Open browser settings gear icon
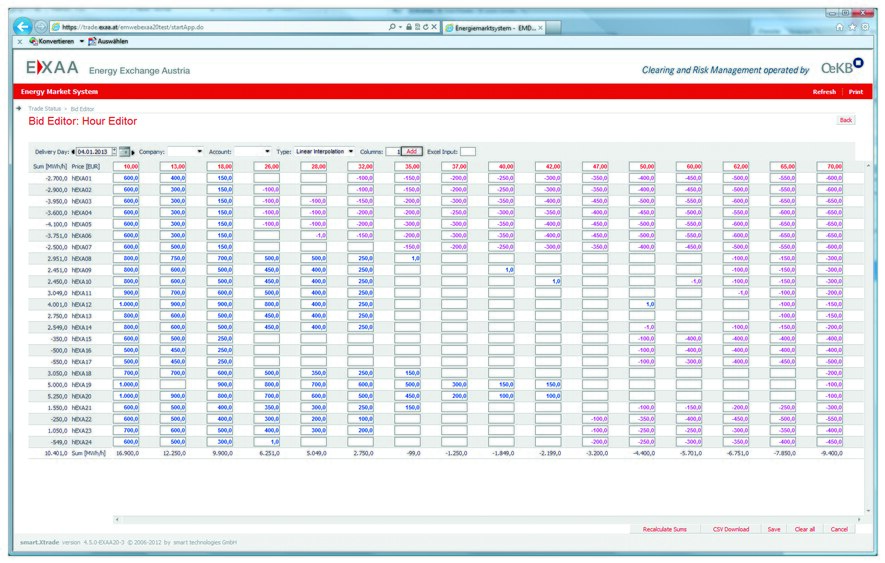Screen dimensions: 885x563 tap(865, 27)
